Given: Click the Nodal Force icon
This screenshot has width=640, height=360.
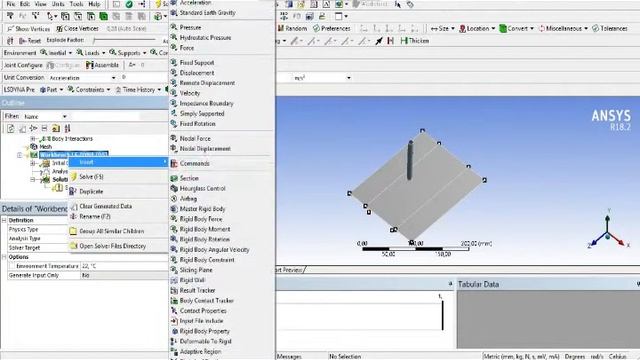Looking at the screenshot, I should pyautogui.click(x=174, y=138).
